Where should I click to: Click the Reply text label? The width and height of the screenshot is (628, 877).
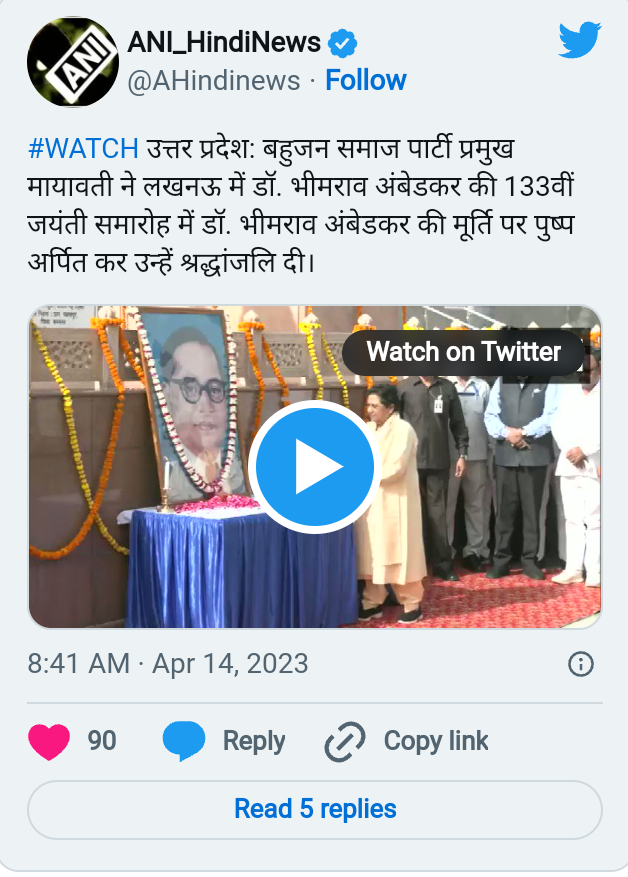tap(254, 741)
